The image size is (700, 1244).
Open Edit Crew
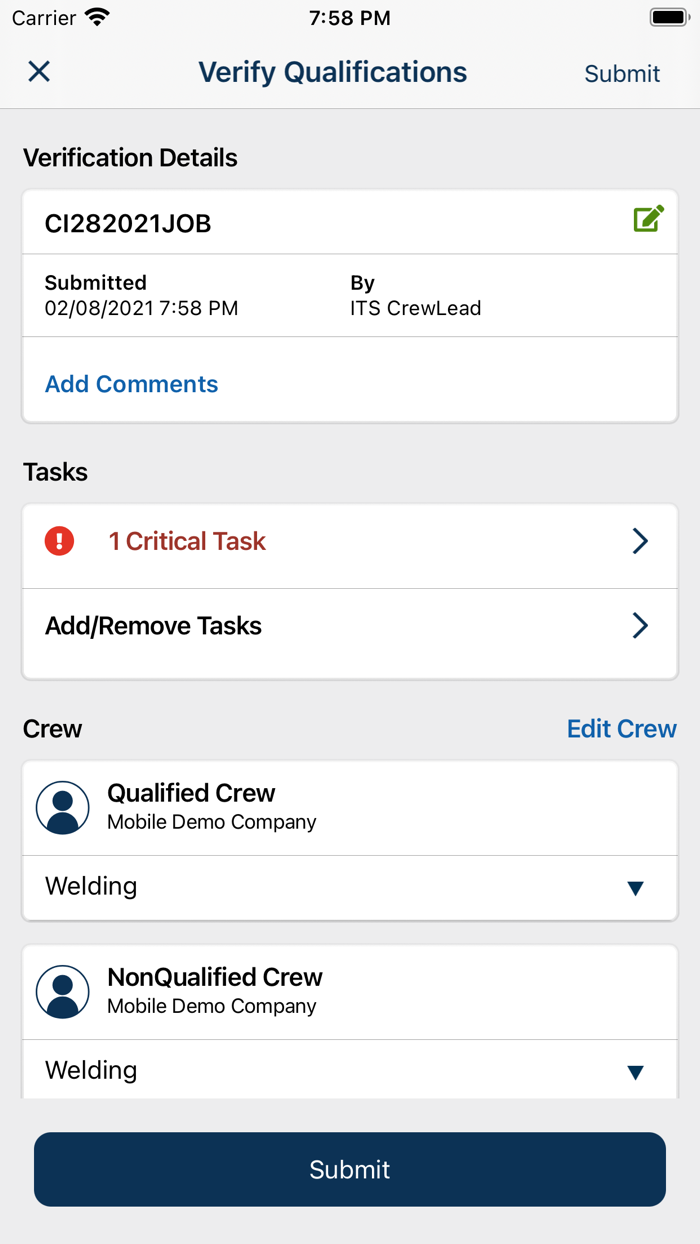pyautogui.click(x=621, y=728)
